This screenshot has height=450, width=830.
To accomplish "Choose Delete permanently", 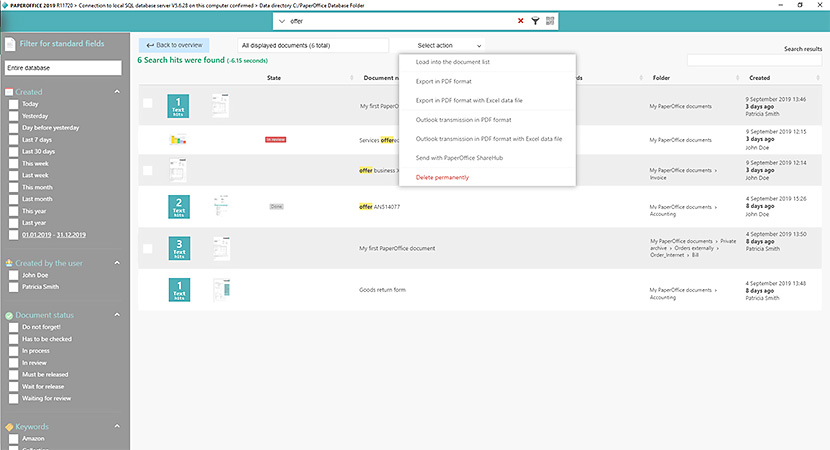I will [x=442, y=177].
